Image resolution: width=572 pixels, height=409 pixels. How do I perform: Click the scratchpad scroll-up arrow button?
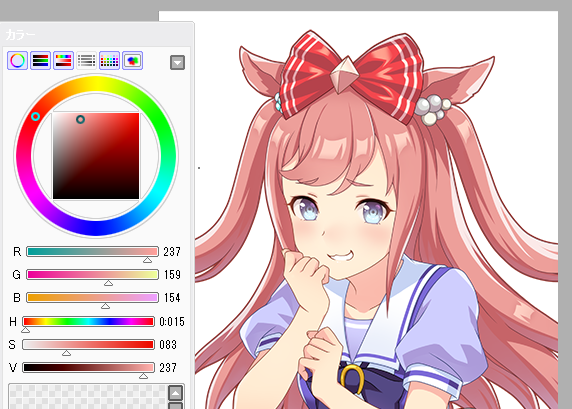(x=175, y=393)
